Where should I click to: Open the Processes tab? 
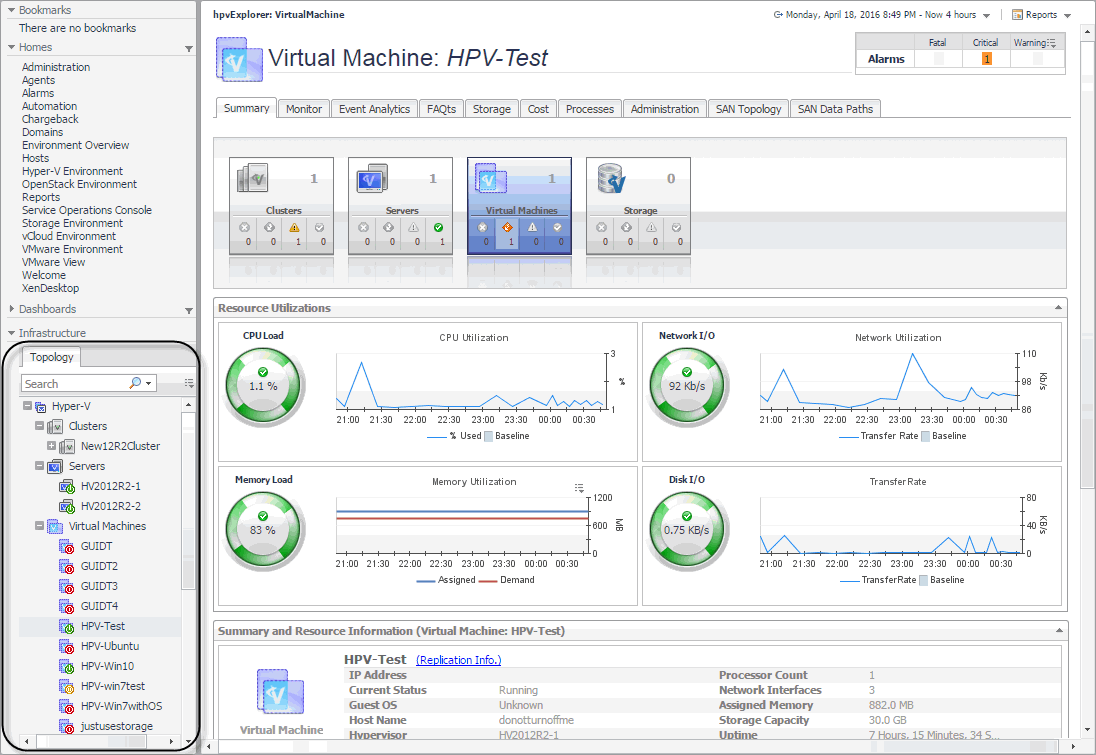point(590,109)
